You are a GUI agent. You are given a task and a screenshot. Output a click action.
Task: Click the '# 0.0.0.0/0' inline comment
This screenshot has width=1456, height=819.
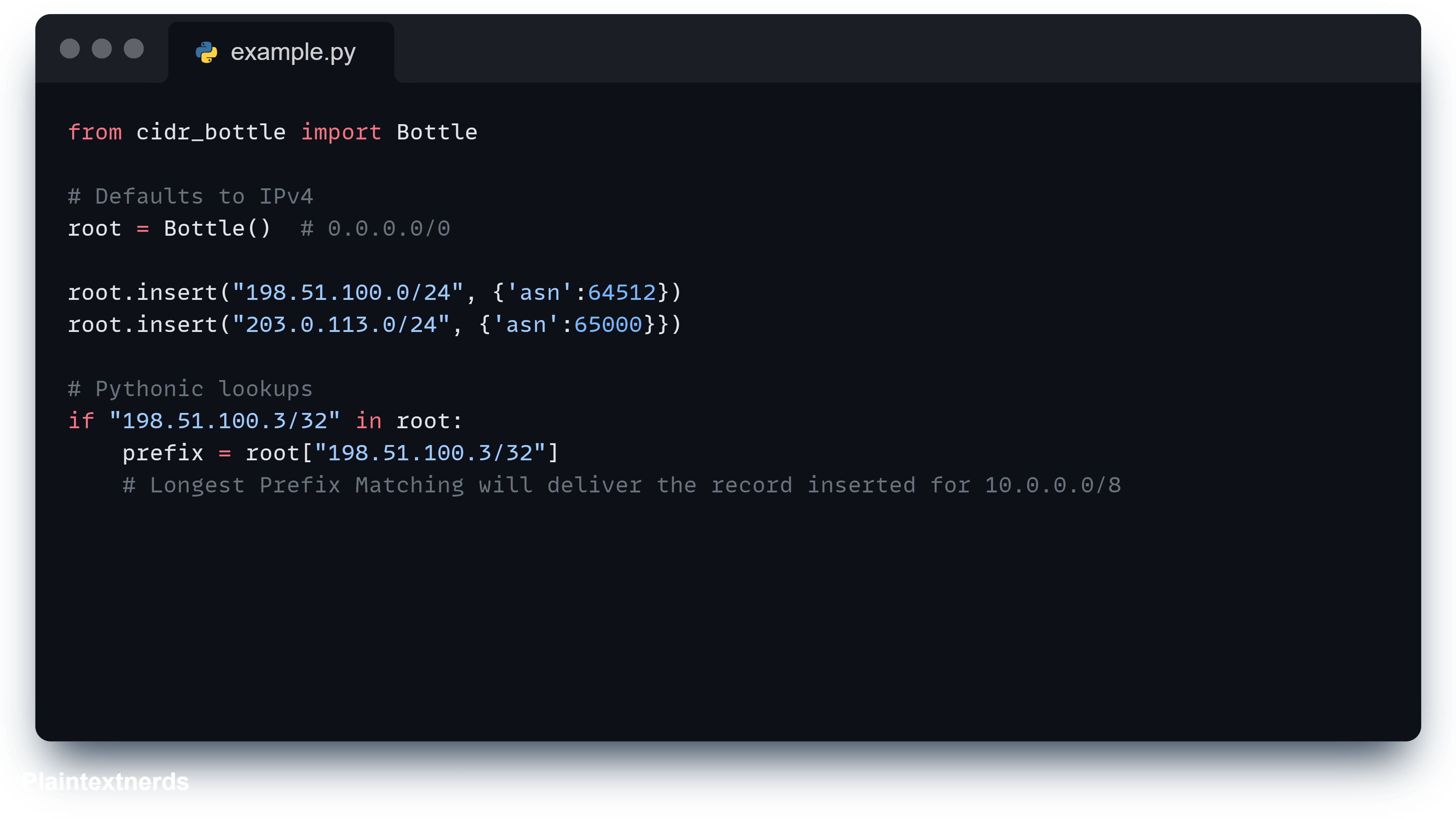click(x=375, y=228)
